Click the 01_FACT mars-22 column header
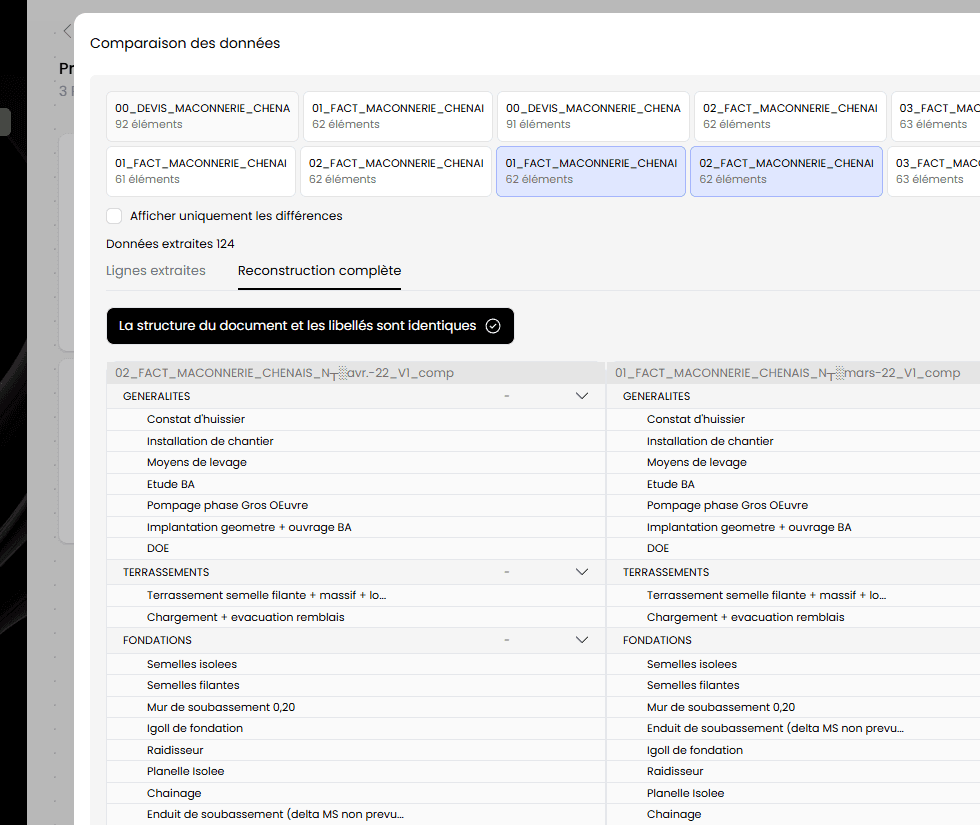This screenshot has width=980, height=825. click(x=793, y=372)
